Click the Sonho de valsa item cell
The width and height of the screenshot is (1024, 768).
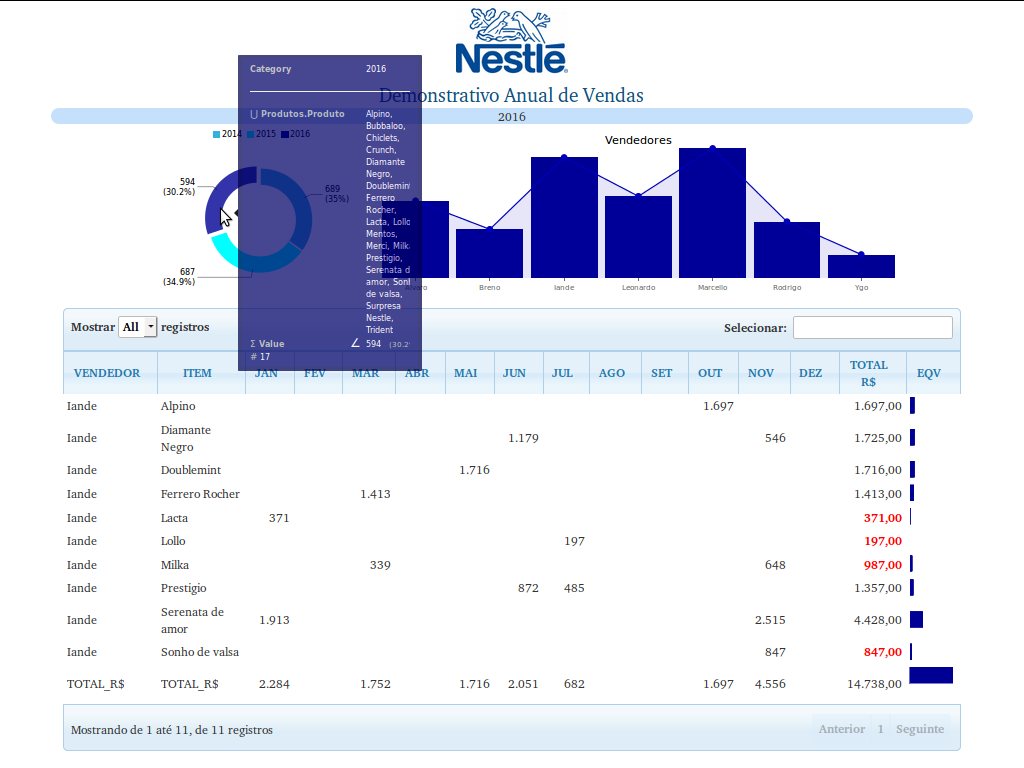200,652
